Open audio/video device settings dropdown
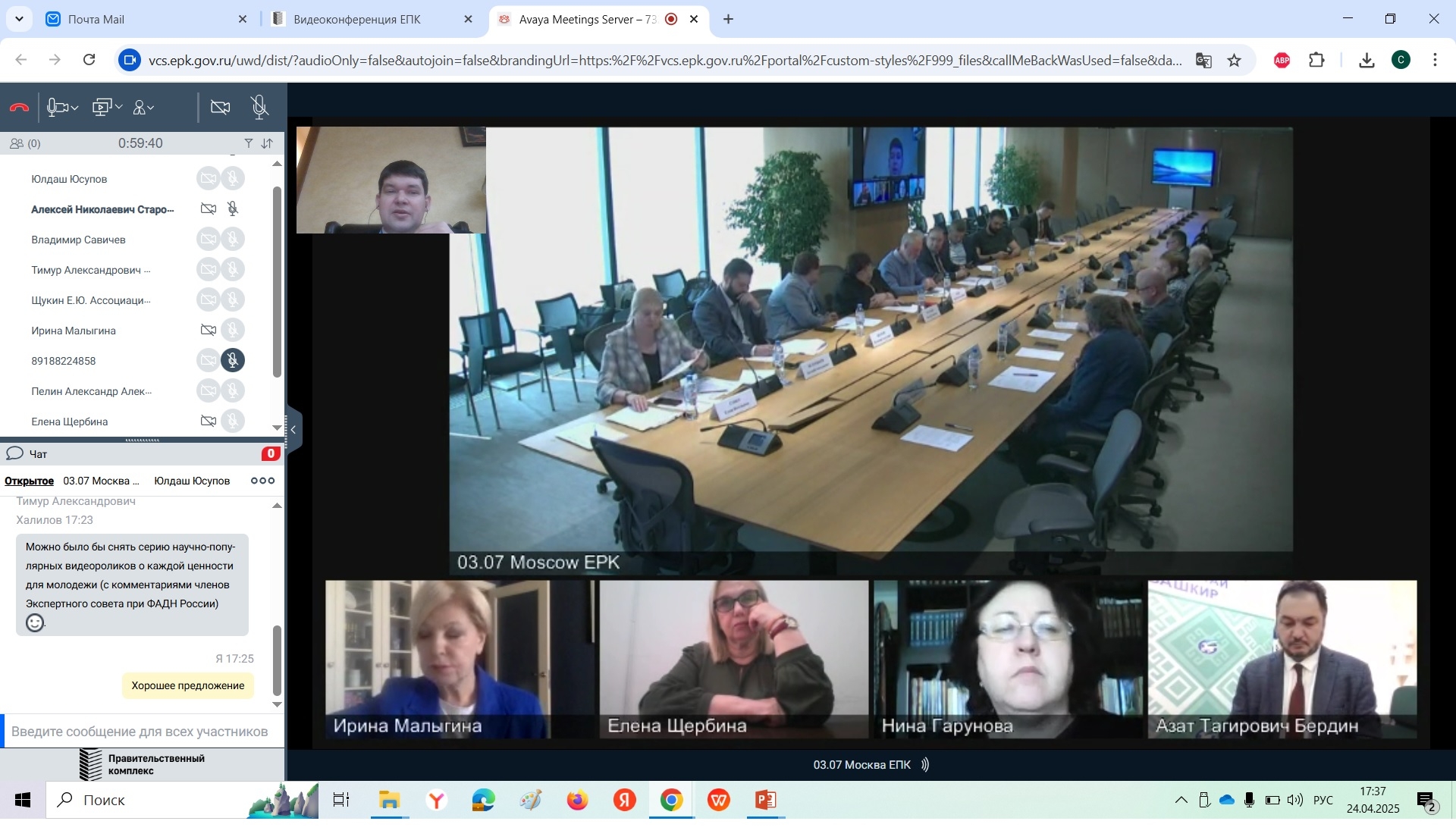Viewport: 1456px width, 840px height. coord(62,108)
